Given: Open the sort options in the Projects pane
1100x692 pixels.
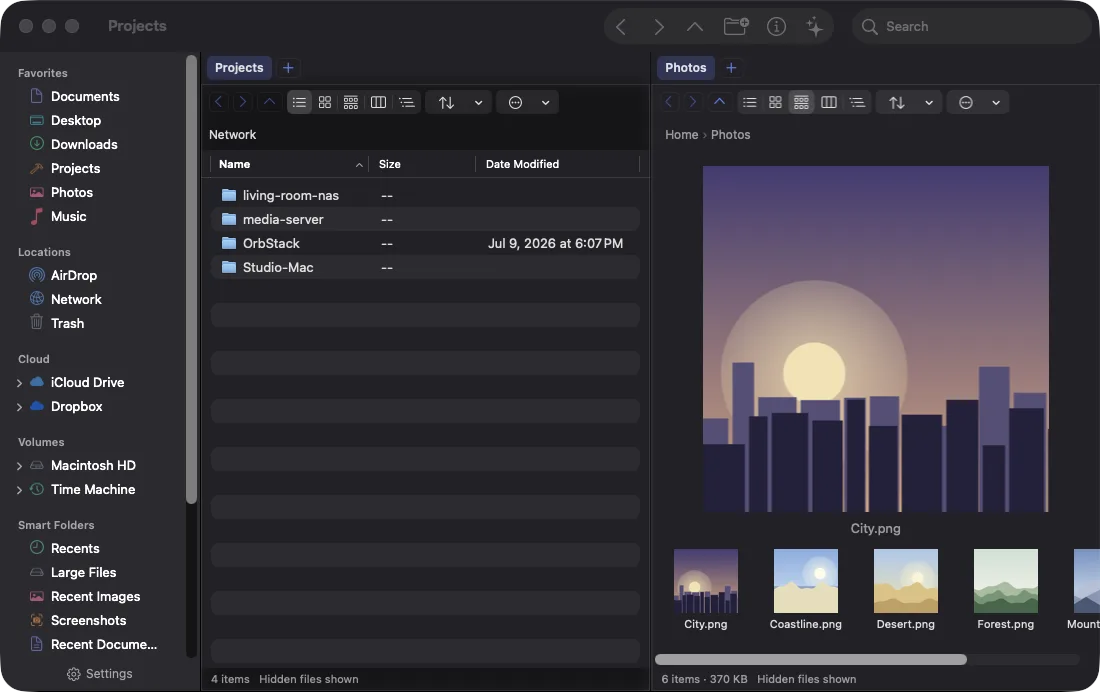Looking at the screenshot, I should [446, 102].
